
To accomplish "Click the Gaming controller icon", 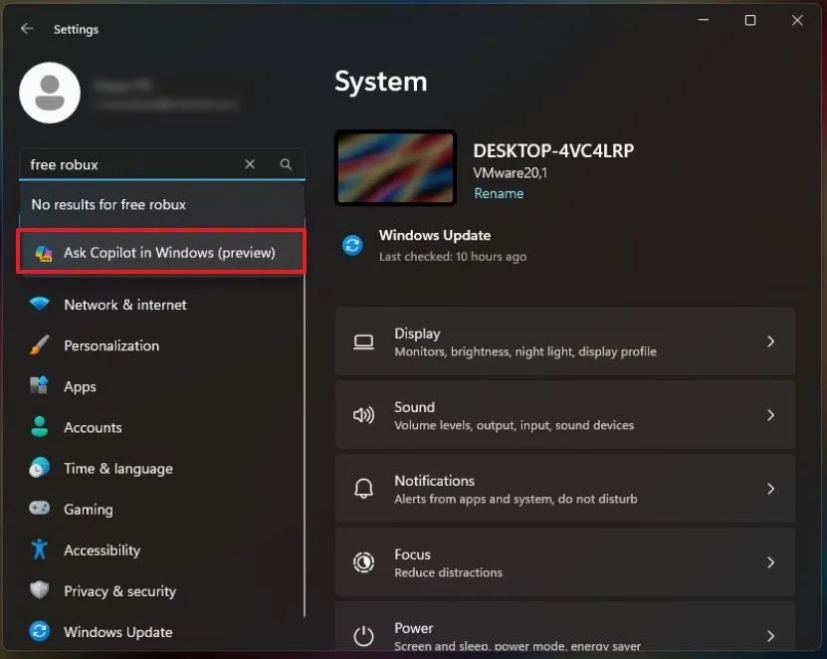I will tap(40, 509).
